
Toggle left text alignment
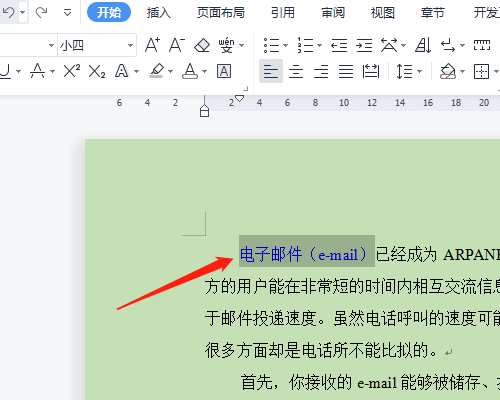click(271, 71)
